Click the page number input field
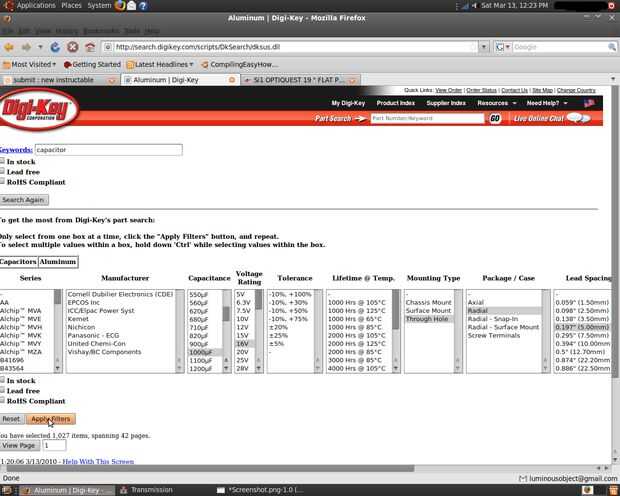Viewport: 620px width, 496px height. tap(54, 445)
